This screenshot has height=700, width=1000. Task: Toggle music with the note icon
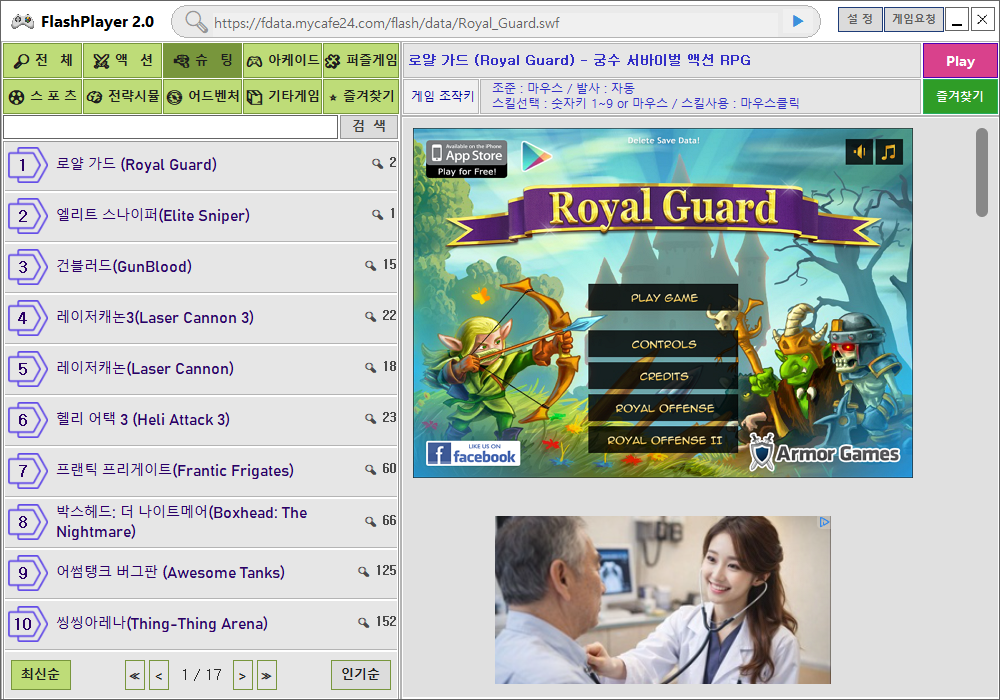889,152
